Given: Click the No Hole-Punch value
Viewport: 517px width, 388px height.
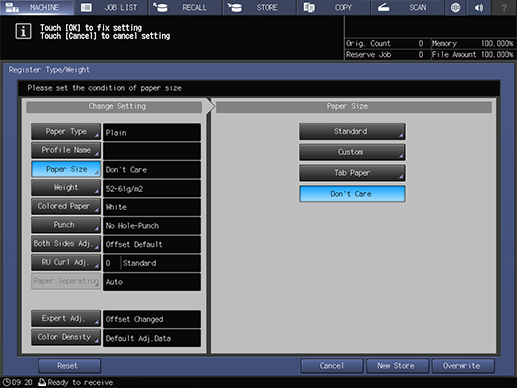Looking at the screenshot, I should click(x=152, y=226).
